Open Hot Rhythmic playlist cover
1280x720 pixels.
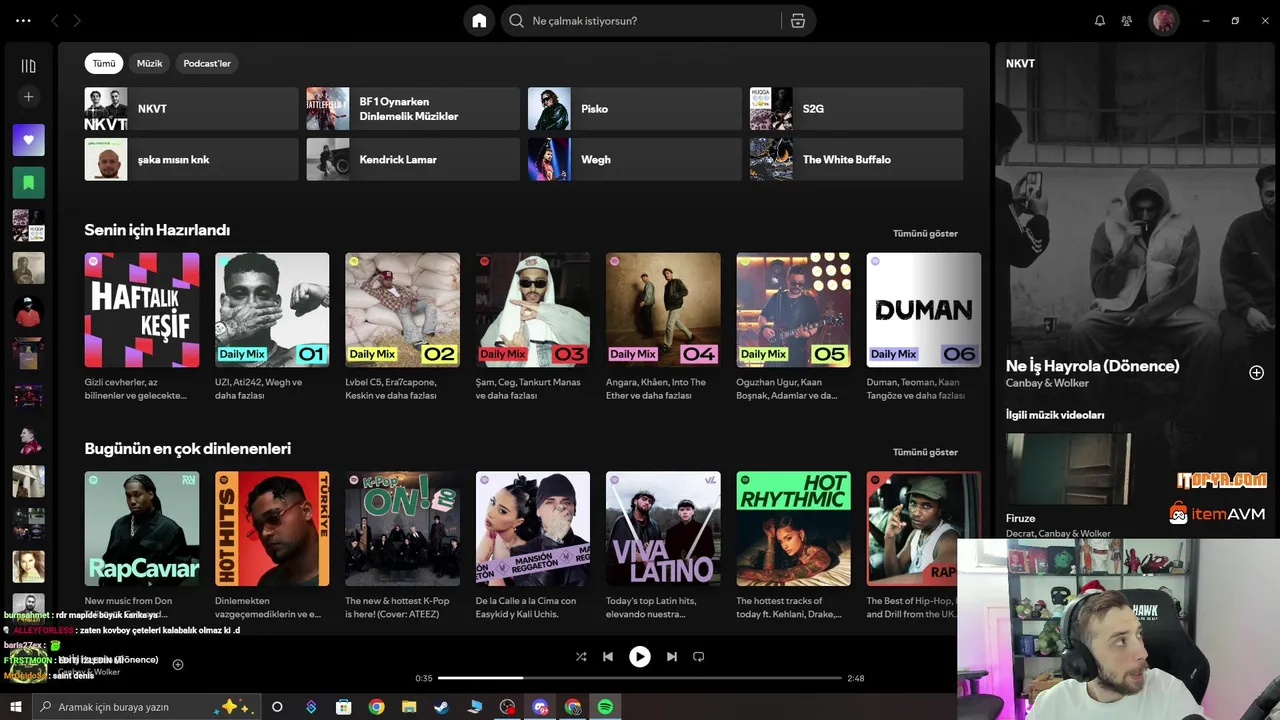[x=794, y=529]
